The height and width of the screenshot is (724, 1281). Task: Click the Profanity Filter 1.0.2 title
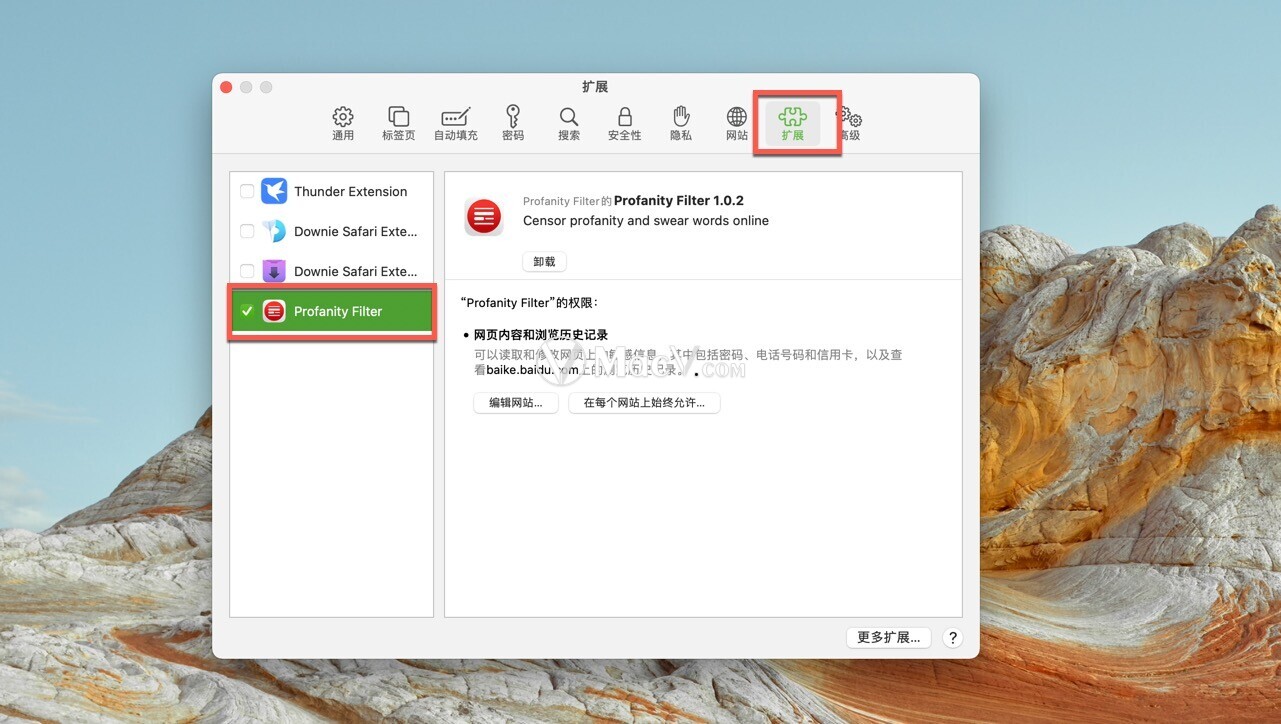coord(679,200)
